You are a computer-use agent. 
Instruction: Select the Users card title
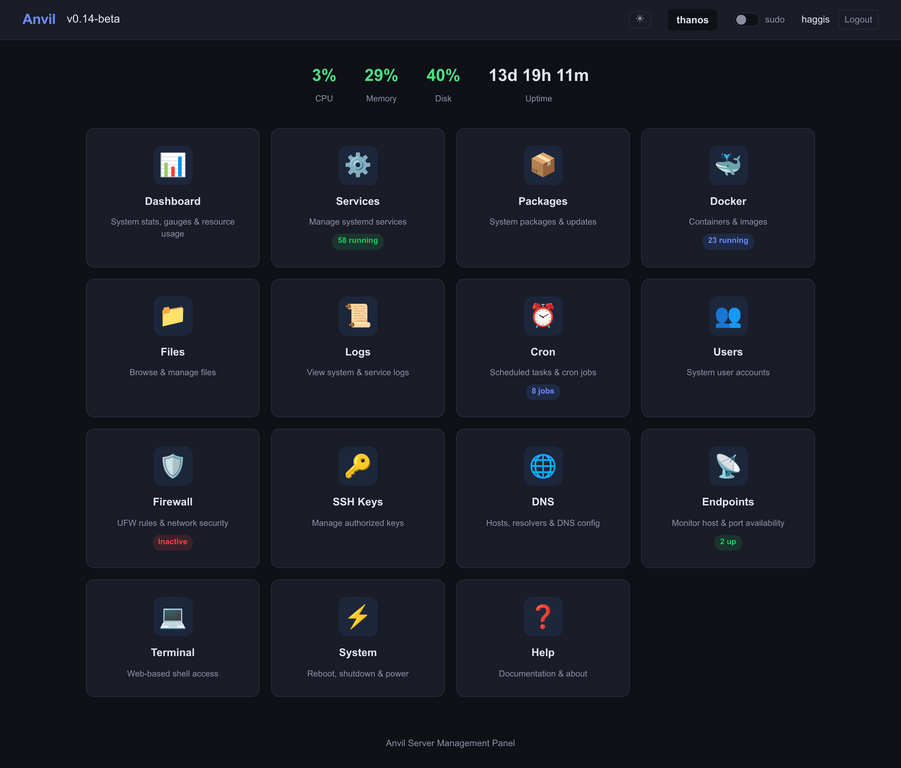pos(727,352)
